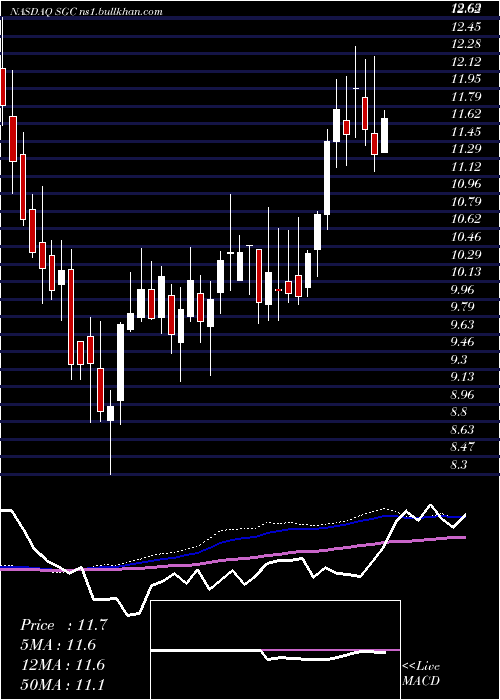Viewport: 500px width, 700px height.
Task: Click the 8.96 price axis label
Action: pyautogui.click(x=462, y=395)
